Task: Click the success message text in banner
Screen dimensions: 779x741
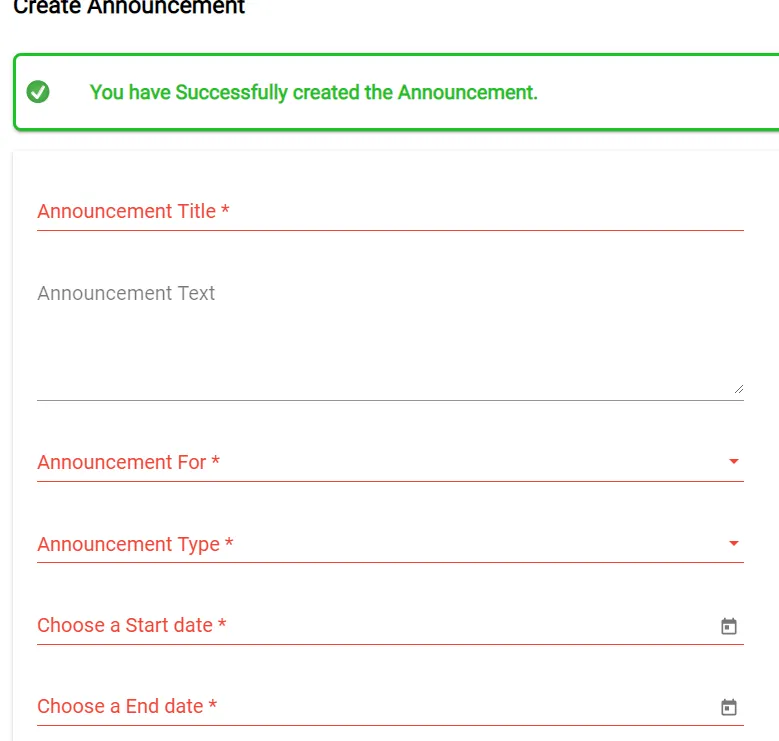Action: (313, 92)
